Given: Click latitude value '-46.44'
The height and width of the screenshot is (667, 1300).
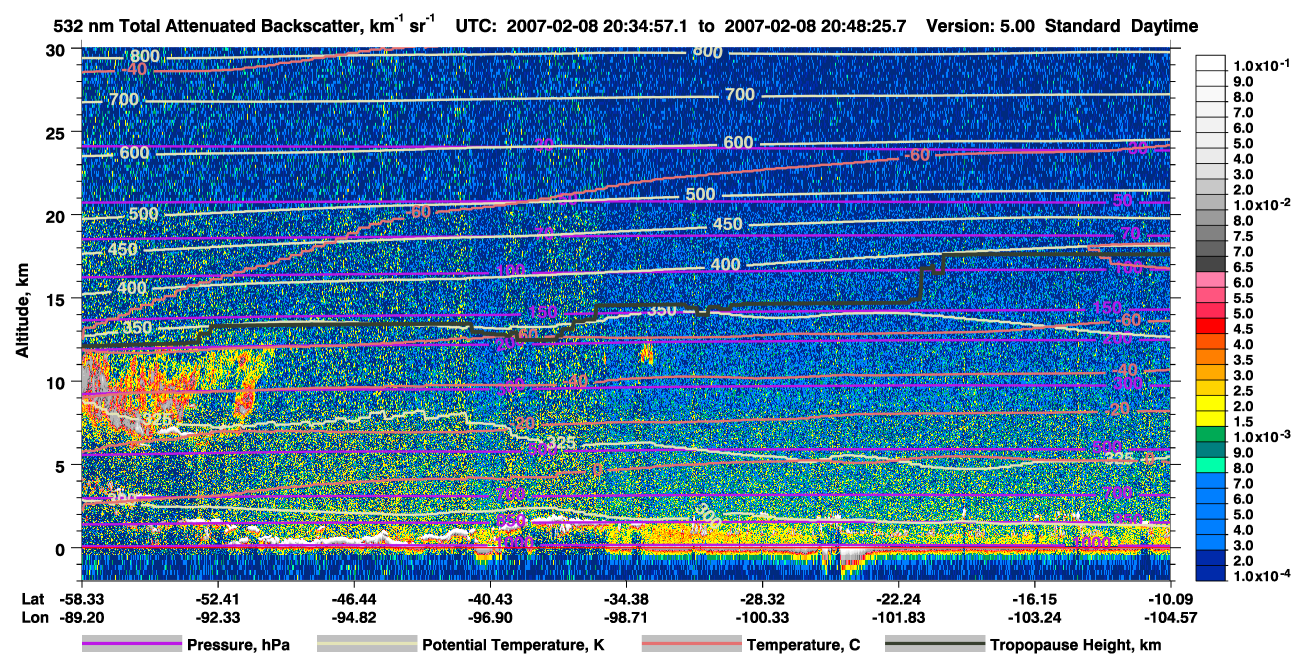Looking at the screenshot, I should pyautogui.click(x=353, y=599).
